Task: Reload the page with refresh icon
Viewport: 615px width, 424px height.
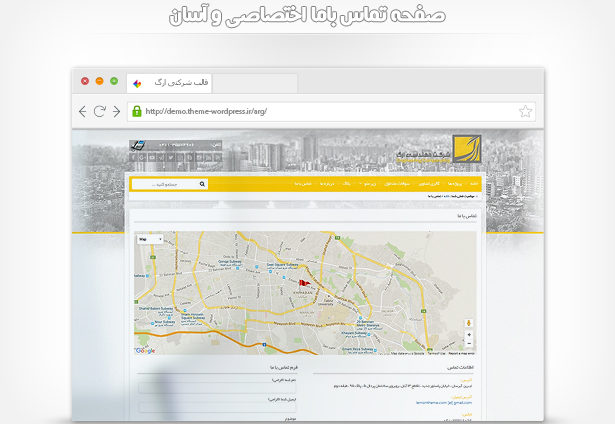Action: [100, 111]
